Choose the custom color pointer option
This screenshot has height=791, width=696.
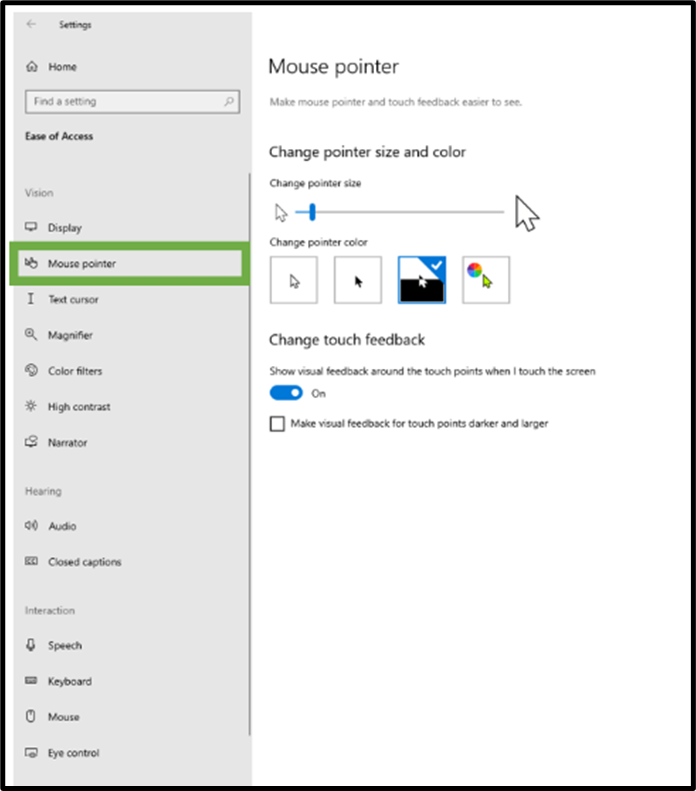click(486, 280)
